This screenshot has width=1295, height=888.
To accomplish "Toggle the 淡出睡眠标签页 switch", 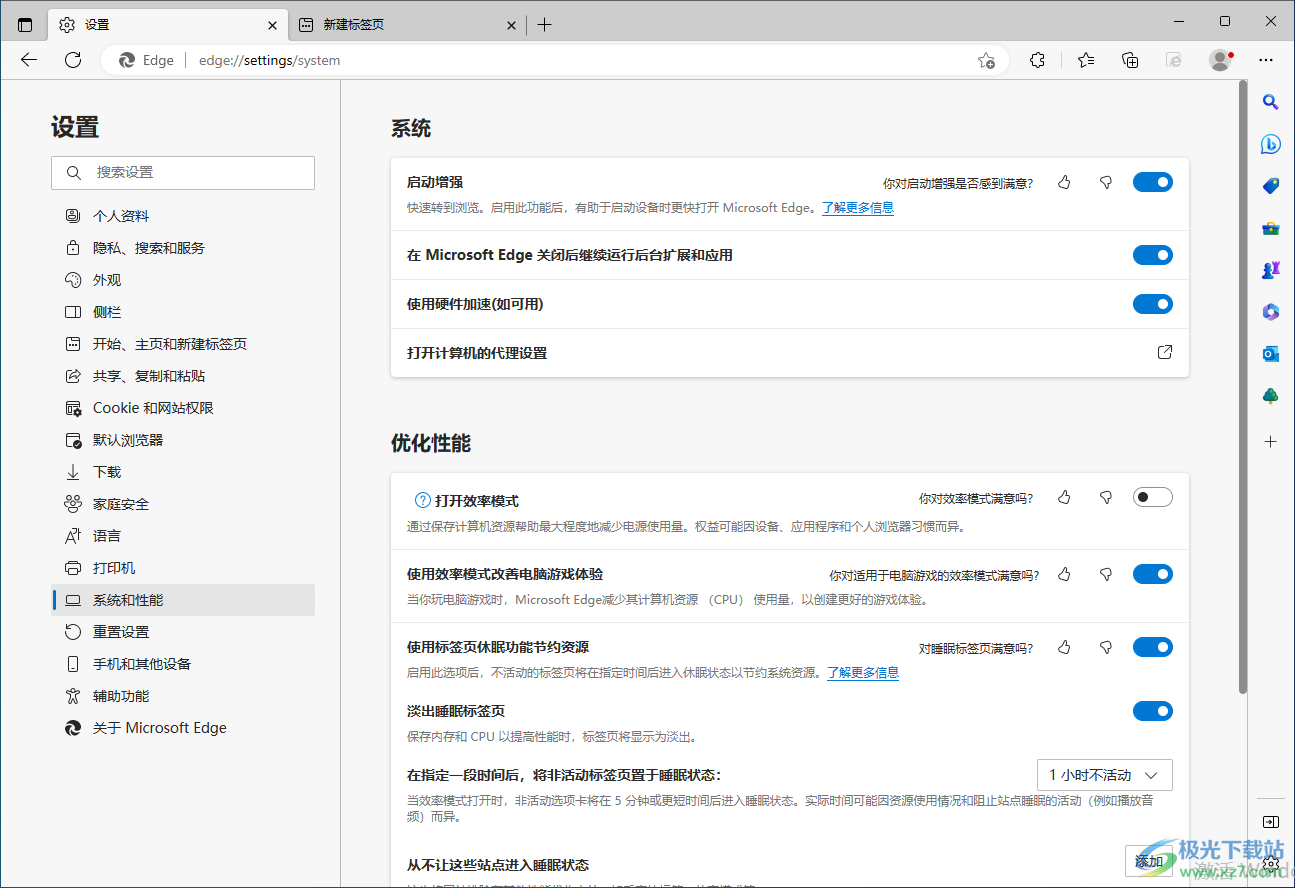I will (1152, 711).
